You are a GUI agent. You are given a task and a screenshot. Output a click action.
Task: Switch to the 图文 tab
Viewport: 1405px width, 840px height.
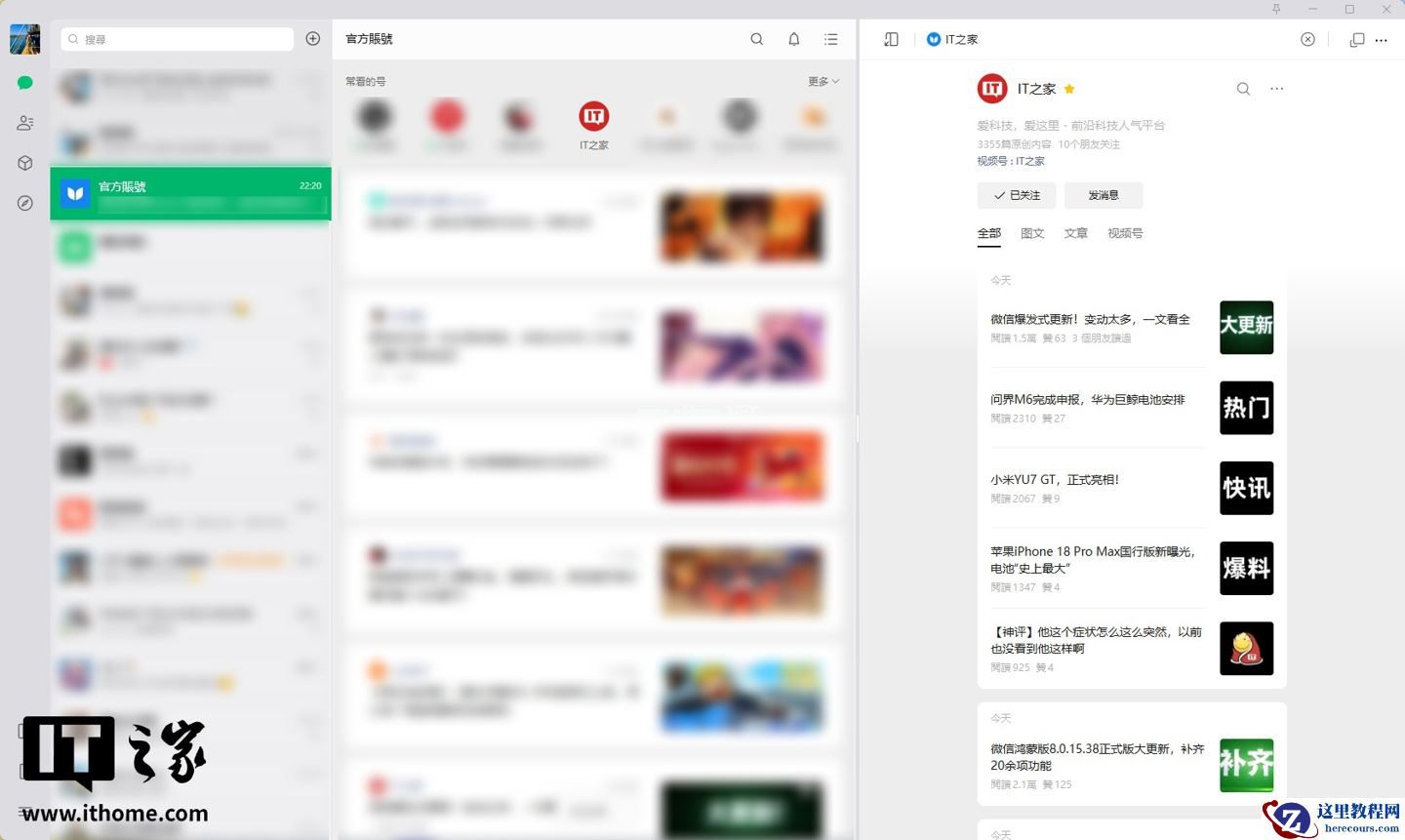click(1032, 233)
